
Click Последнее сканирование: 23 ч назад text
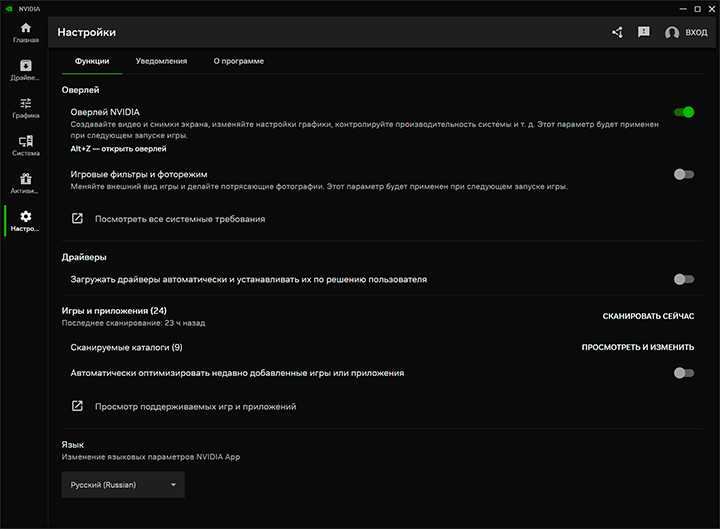133,323
